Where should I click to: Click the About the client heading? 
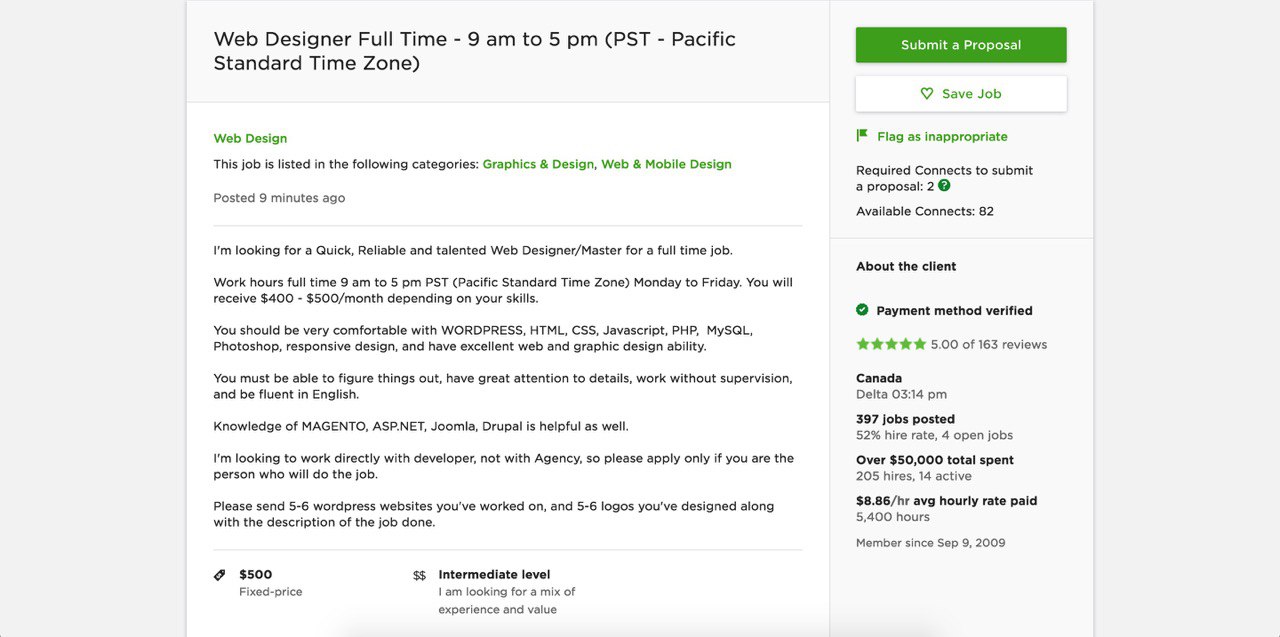(x=906, y=266)
